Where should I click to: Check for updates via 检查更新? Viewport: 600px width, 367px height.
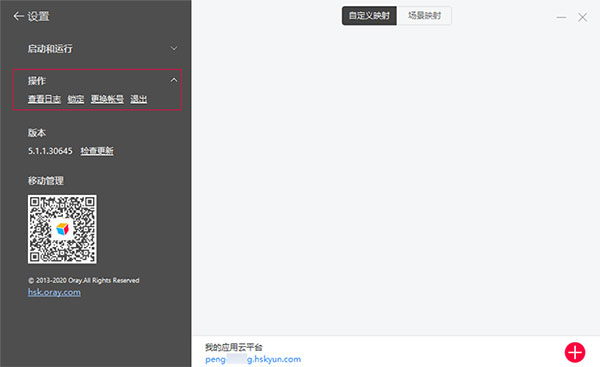tap(97, 151)
